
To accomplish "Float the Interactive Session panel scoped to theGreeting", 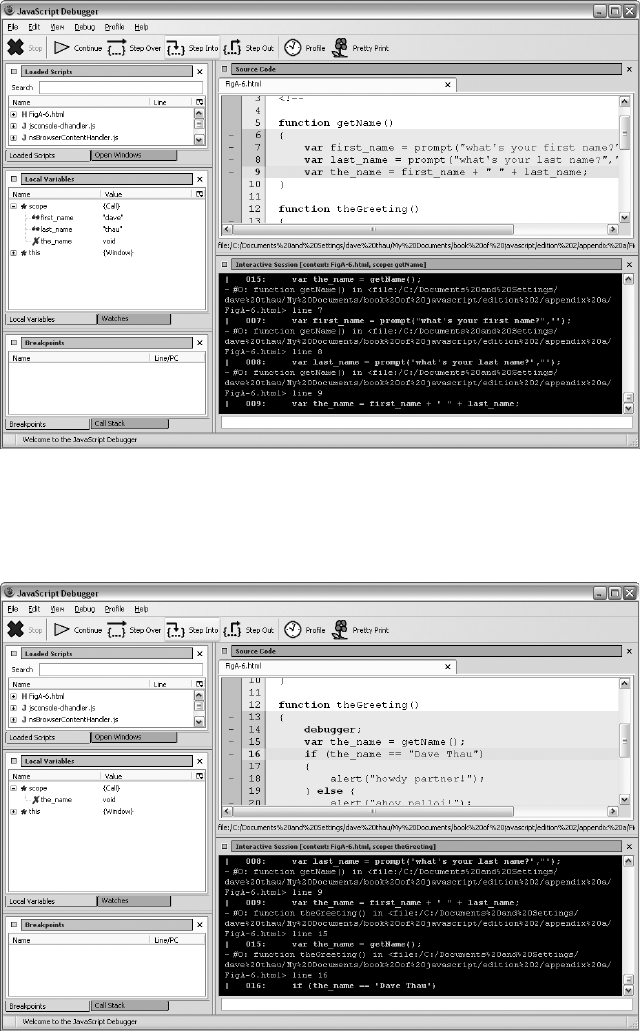I will [224, 846].
